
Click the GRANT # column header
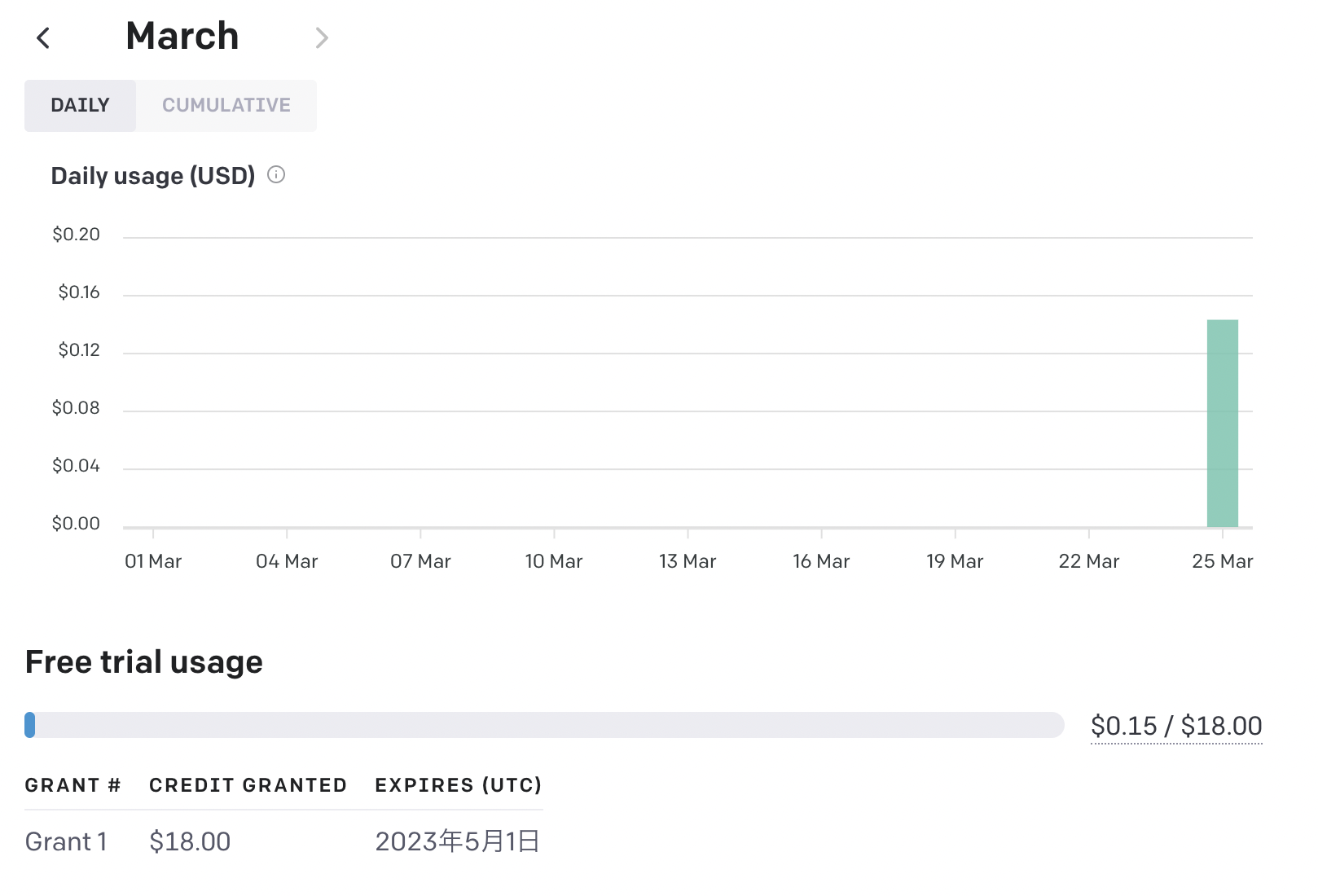[x=72, y=785]
